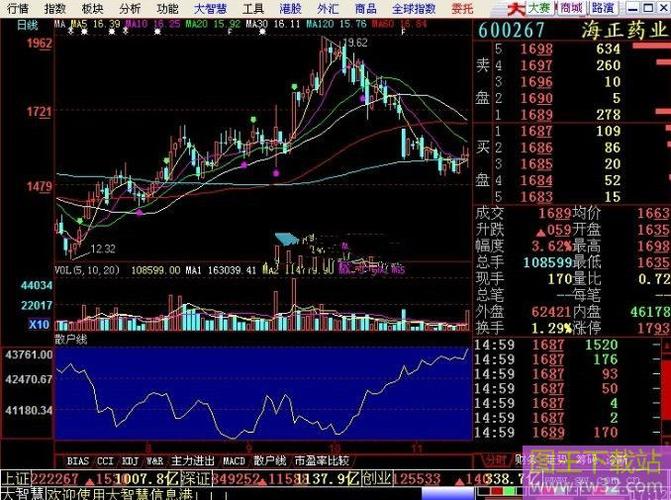671x500 pixels.
Task: Open the 外汇 menu
Action: pyautogui.click(x=328, y=8)
